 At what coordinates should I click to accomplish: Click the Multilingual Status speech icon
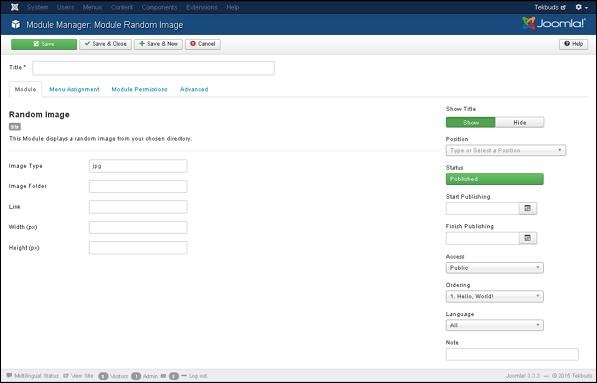[10, 376]
